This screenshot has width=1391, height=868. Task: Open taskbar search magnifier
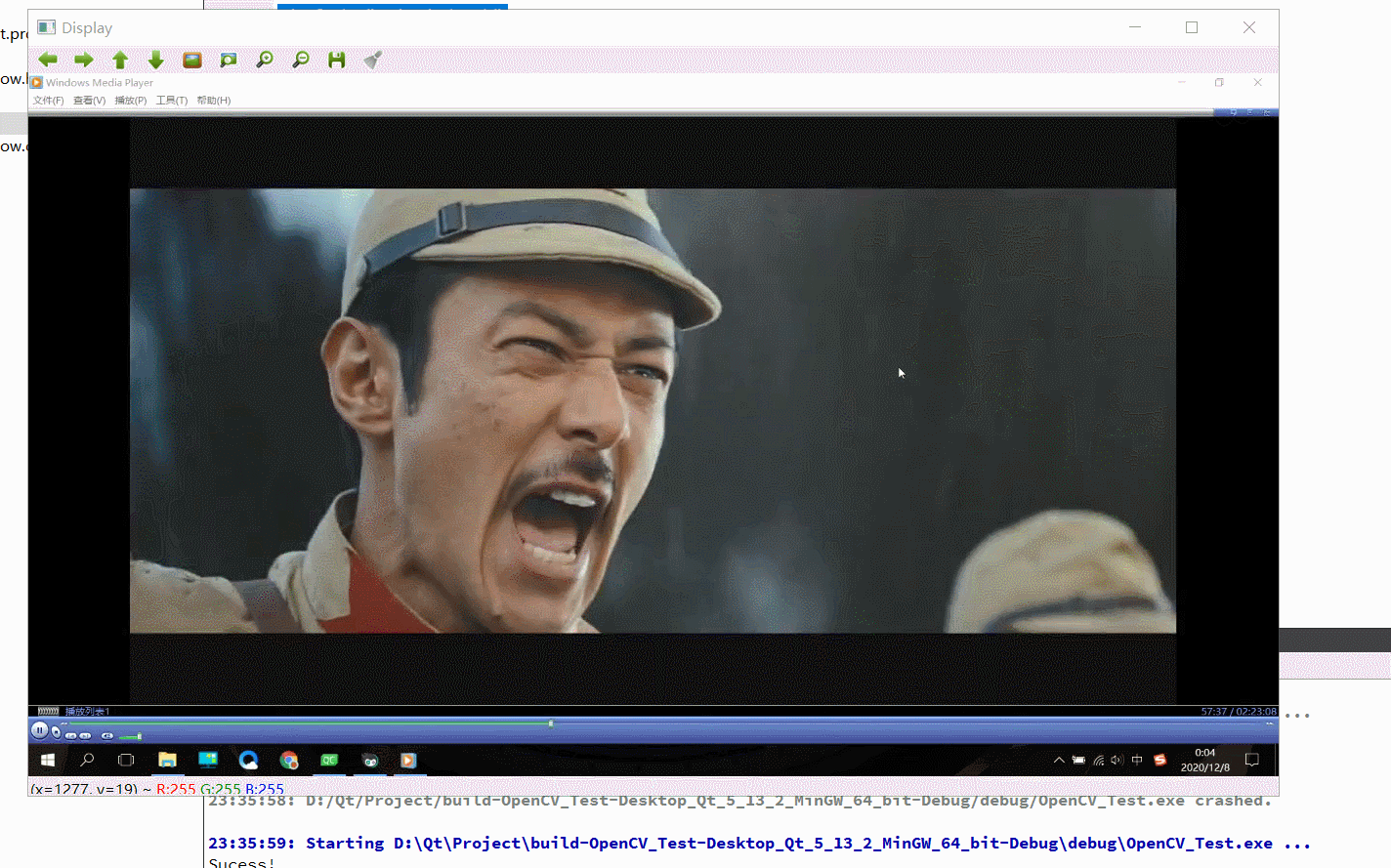(x=87, y=760)
